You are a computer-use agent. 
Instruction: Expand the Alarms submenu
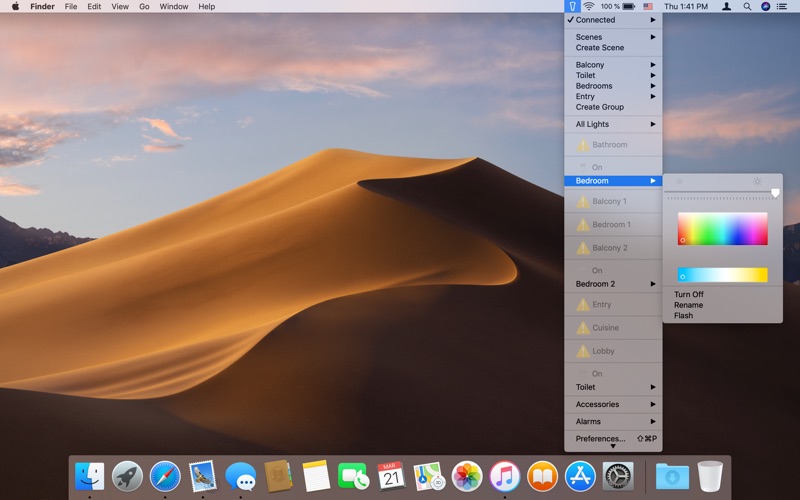(x=613, y=421)
